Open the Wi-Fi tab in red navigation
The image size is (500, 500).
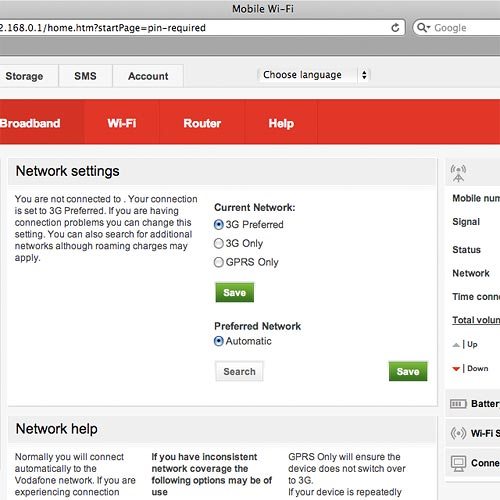122,123
